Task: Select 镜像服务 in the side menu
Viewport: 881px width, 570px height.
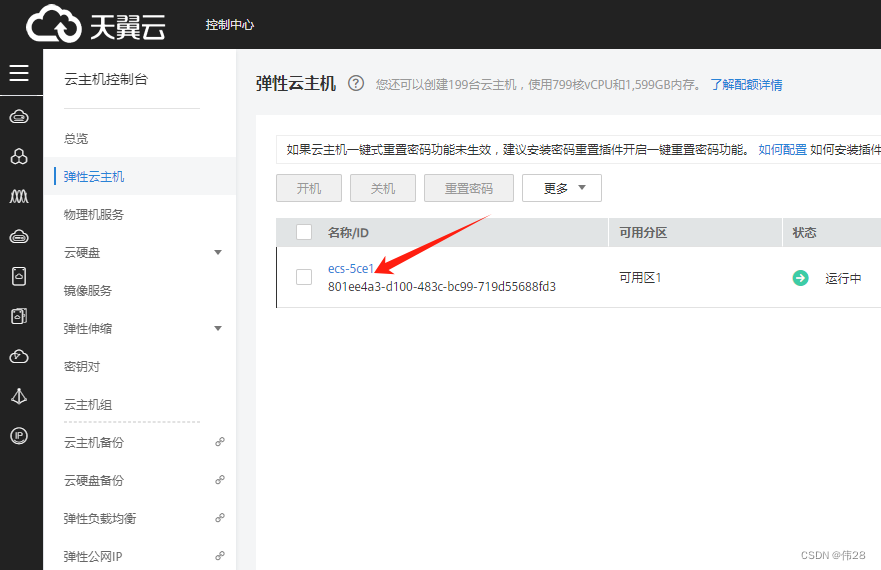Action: point(88,291)
